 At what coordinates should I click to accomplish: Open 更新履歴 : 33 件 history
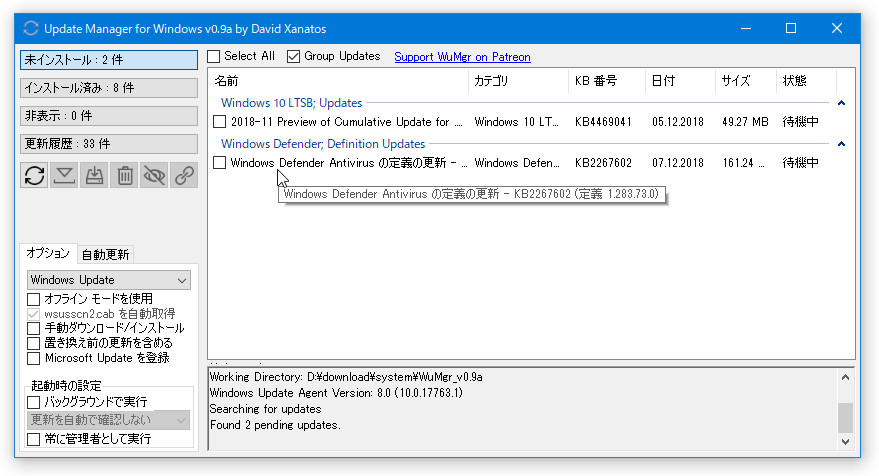(109, 144)
